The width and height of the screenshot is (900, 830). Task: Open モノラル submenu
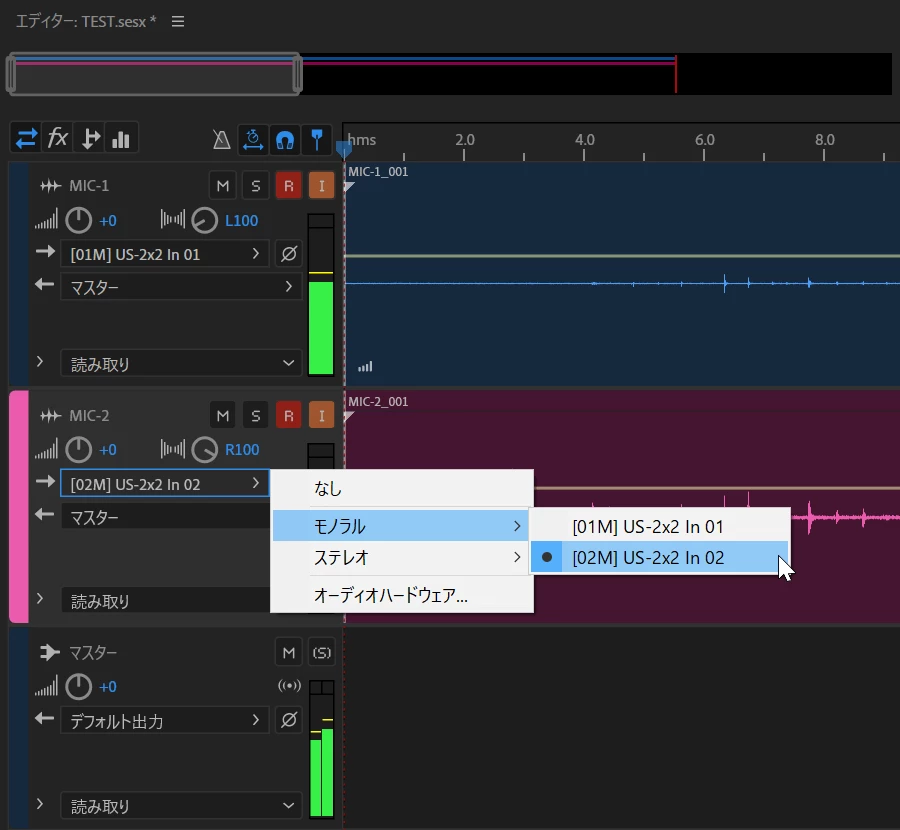click(x=401, y=526)
